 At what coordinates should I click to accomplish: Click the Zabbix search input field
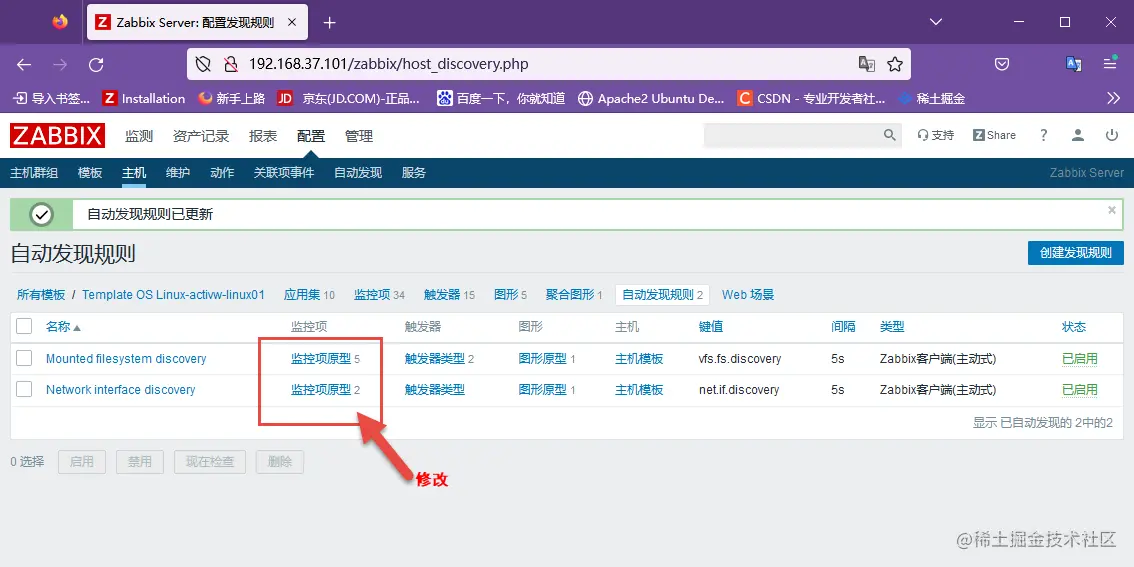point(792,135)
